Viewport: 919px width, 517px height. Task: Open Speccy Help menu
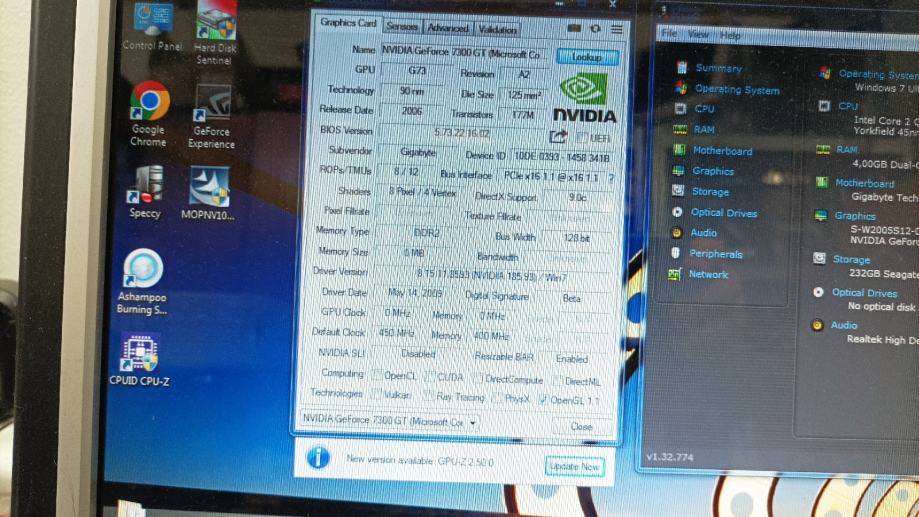click(x=730, y=36)
